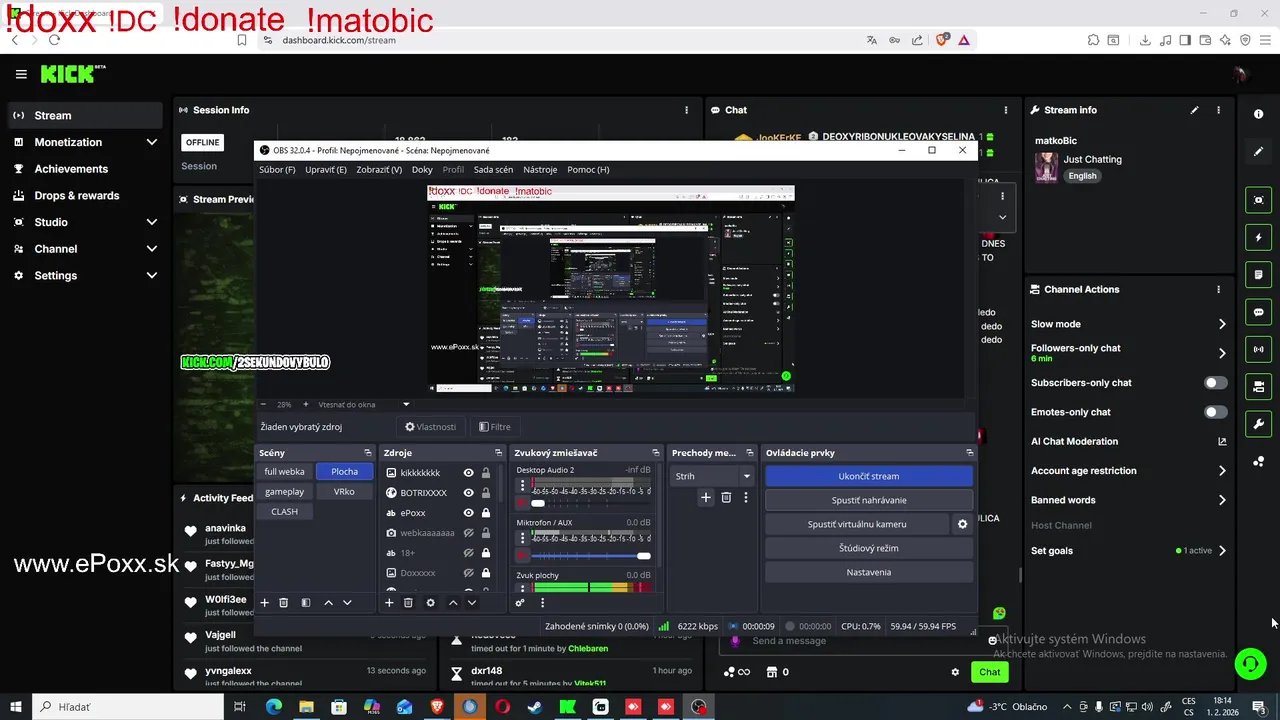The height and width of the screenshot is (720, 1280).
Task: Open Pomoc (H) menu in OBS
Action: click(x=588, y=170)
